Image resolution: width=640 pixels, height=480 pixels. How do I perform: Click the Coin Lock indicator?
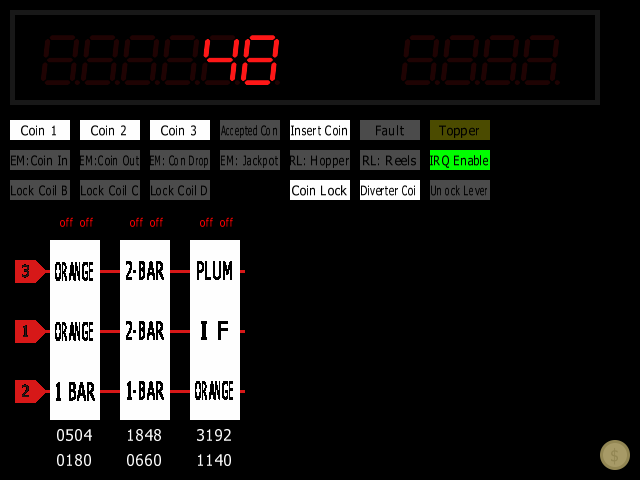(320, 190)
